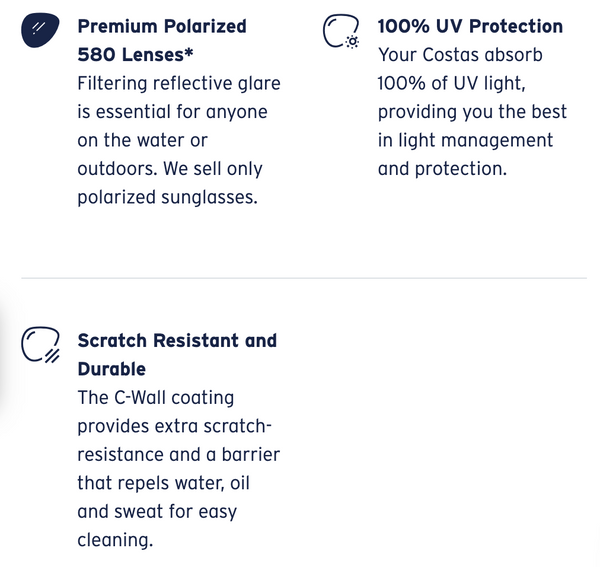Click the 'polarized sunglasses' text

[x=167, y=197]
